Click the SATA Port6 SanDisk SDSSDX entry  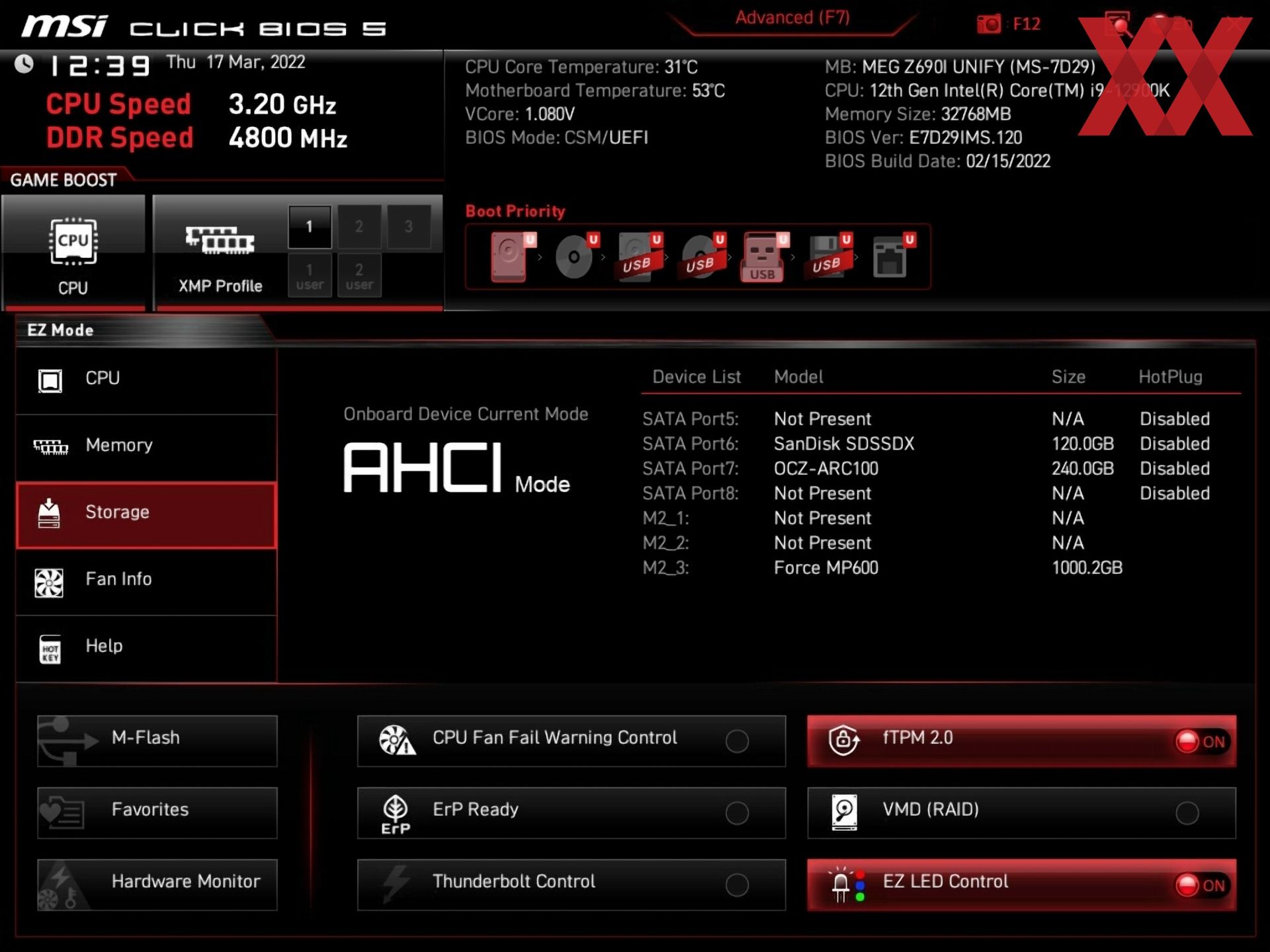[x=926, y=444]
